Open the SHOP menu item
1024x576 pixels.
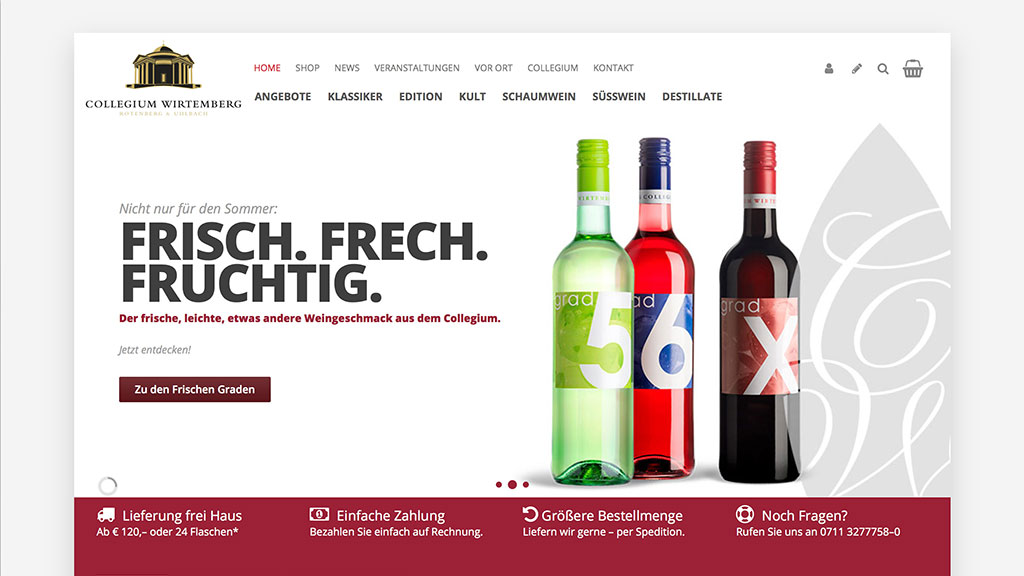point(307,68)
